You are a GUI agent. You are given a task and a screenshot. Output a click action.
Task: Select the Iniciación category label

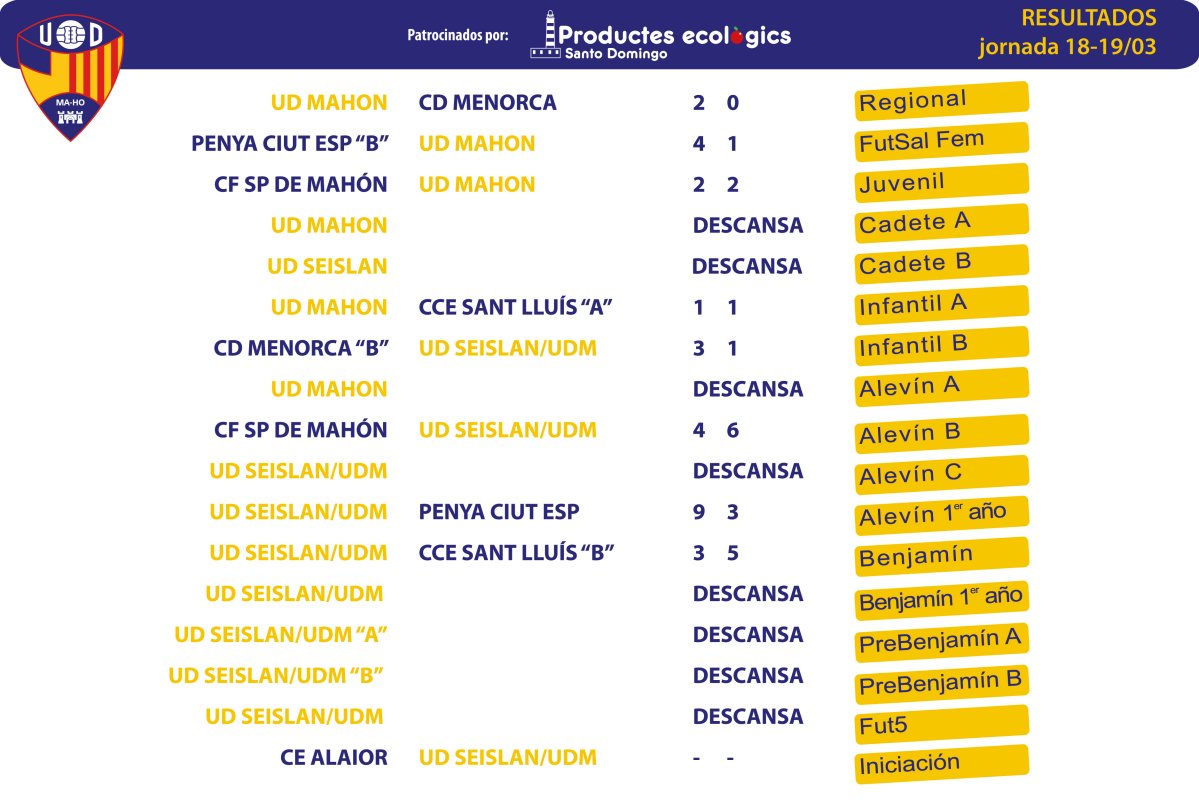click(941, 764)
